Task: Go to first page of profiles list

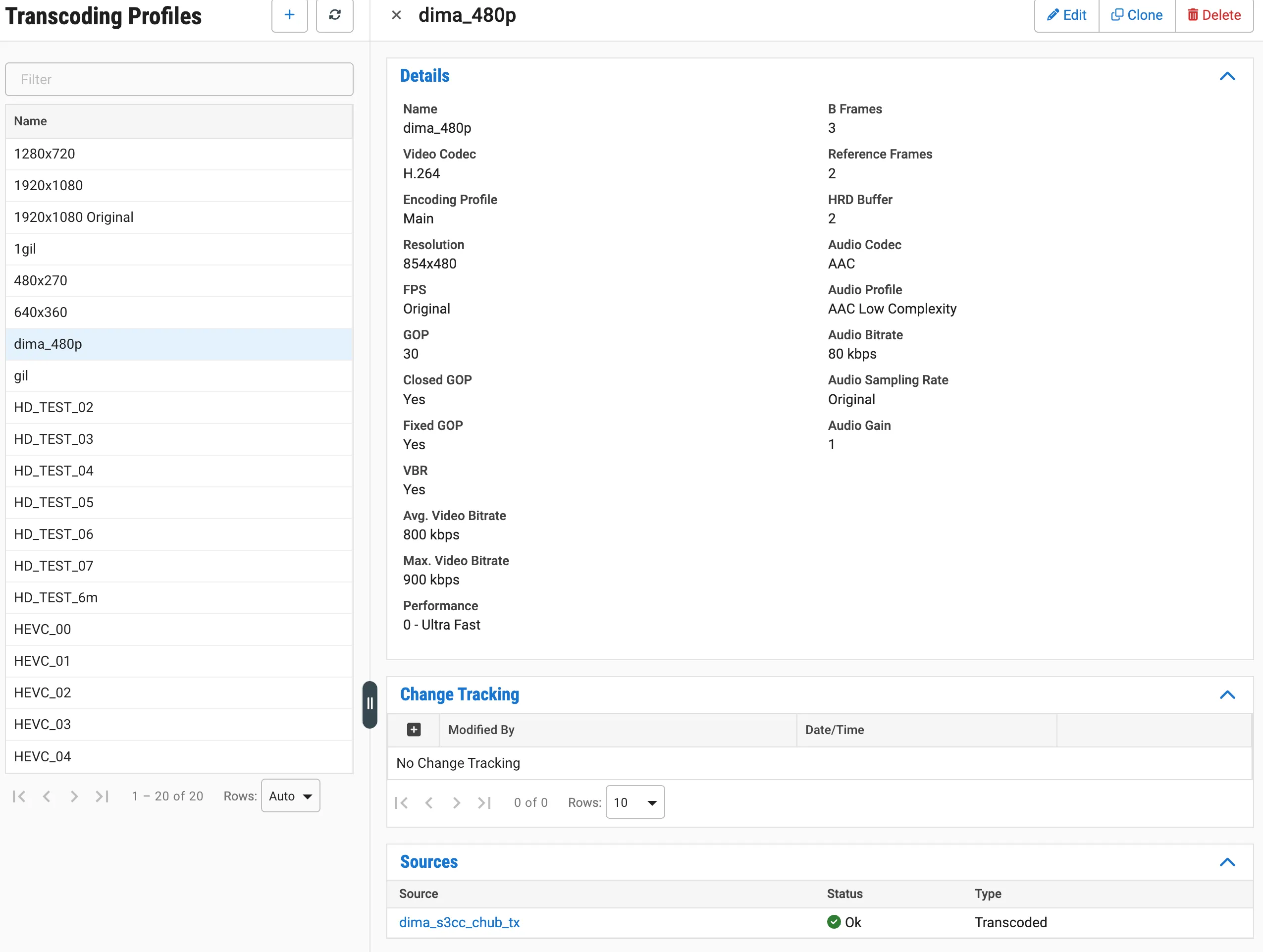Action: (19, 796)
